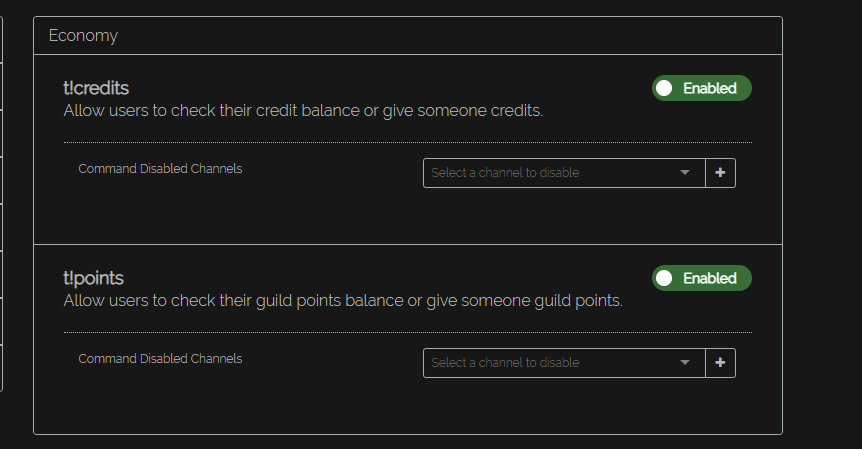Click t!points 'Command Disabled Channels' label
This screenshot has height=449, width=862.
tap(160, 359)
